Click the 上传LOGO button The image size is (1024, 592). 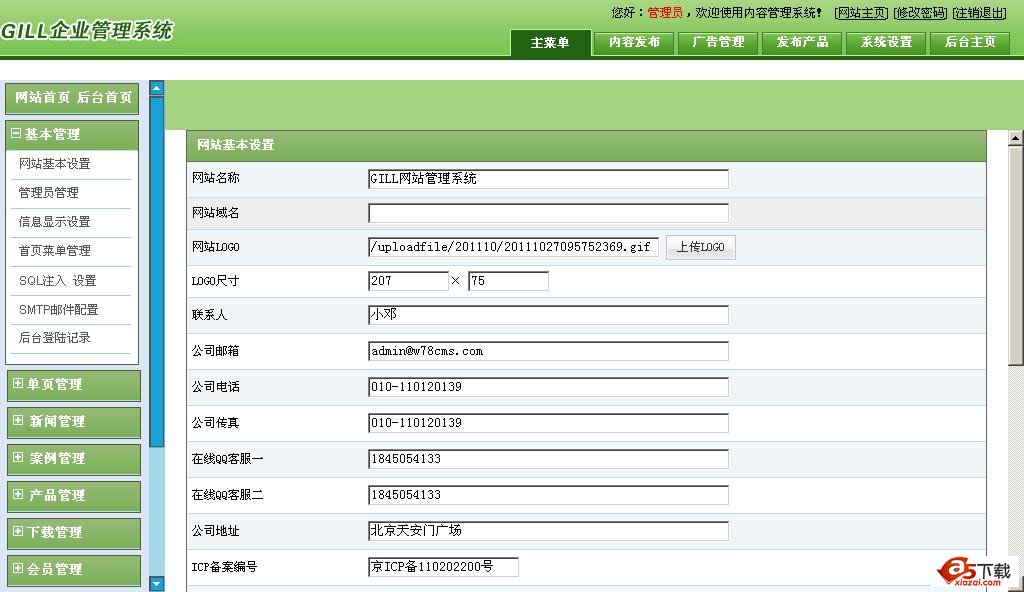tap(700, 247)
